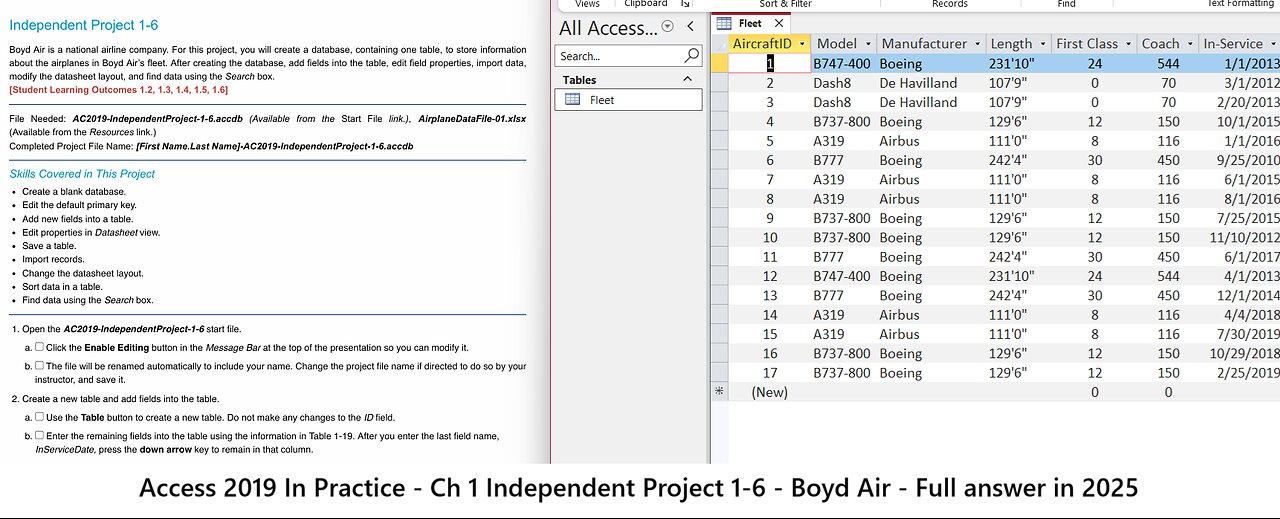
Task: Click the search magnifier in navigation pane
Action: coord(691,56)
